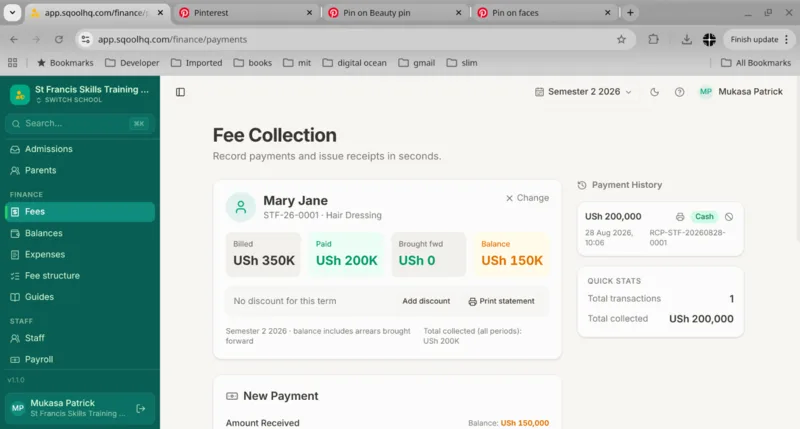This screenshot has height=429, width=800.
Task: Click the address bar URL
Action: [x=172, y=39]
